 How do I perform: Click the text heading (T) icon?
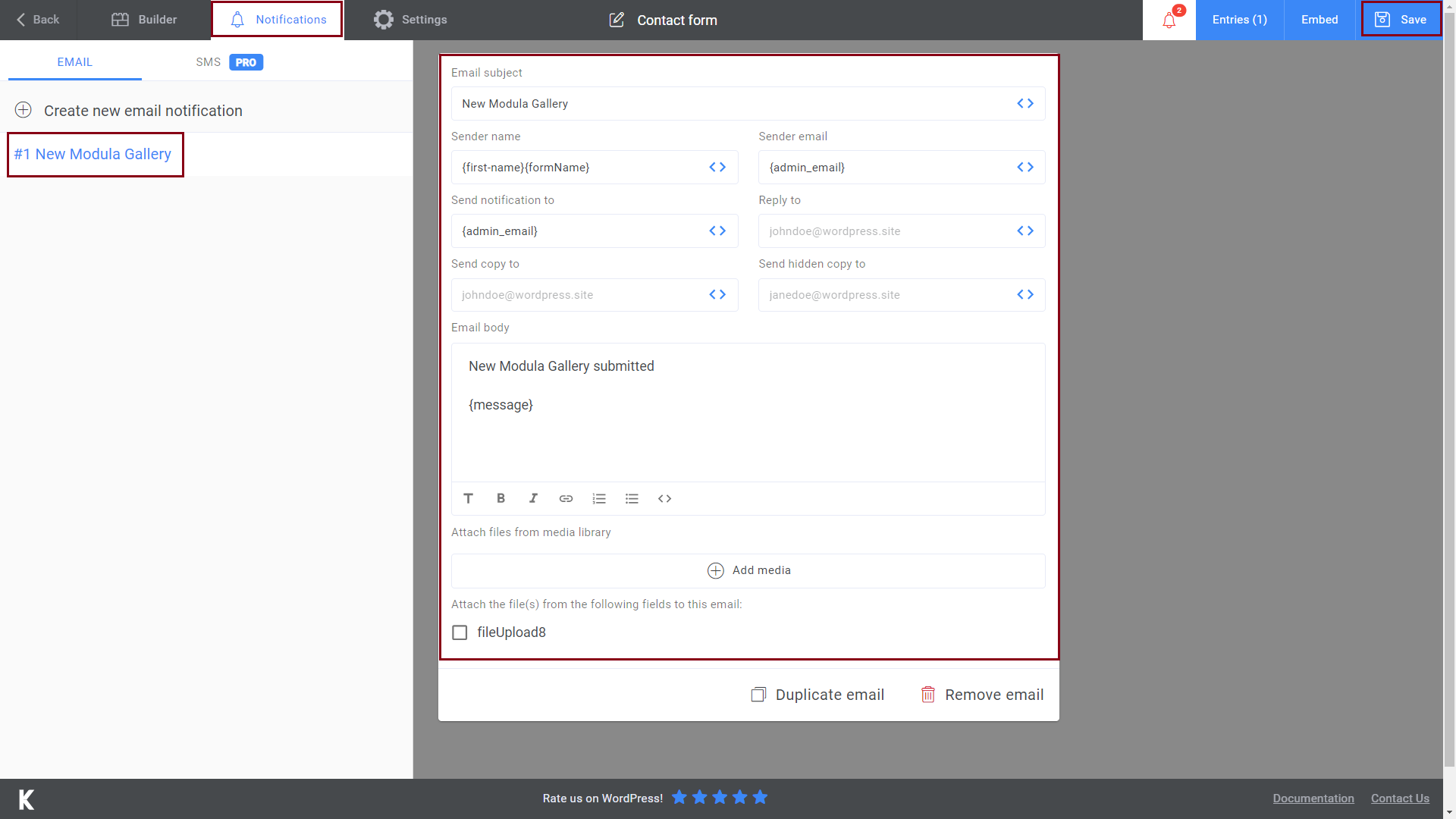point(468,498)
